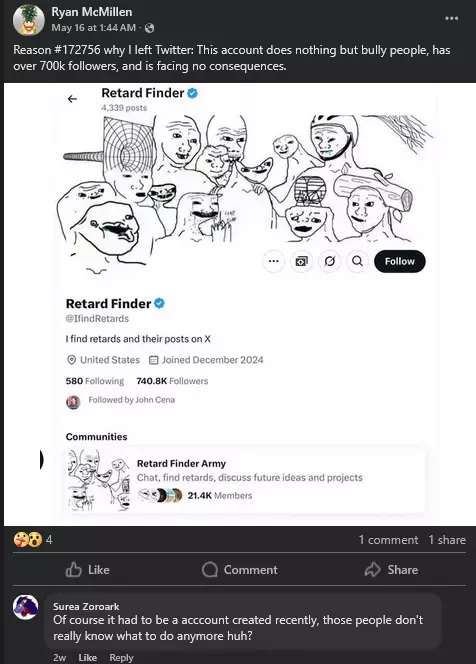Viewport: 476px width, 664px height.
Task: Click the May 16 at 1:44 AM timestamp
Action: (x=94, y=28)
